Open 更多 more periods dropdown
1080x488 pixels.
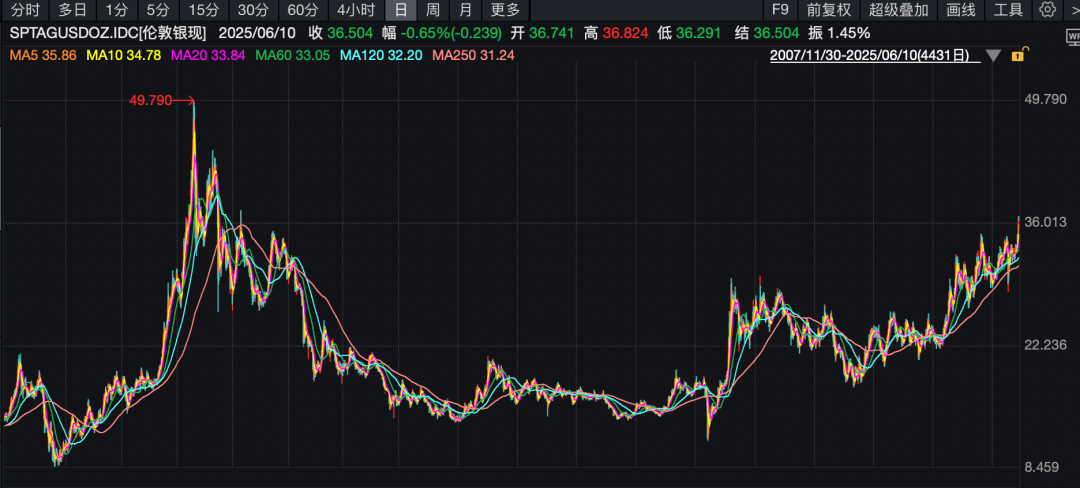(505, 10)
